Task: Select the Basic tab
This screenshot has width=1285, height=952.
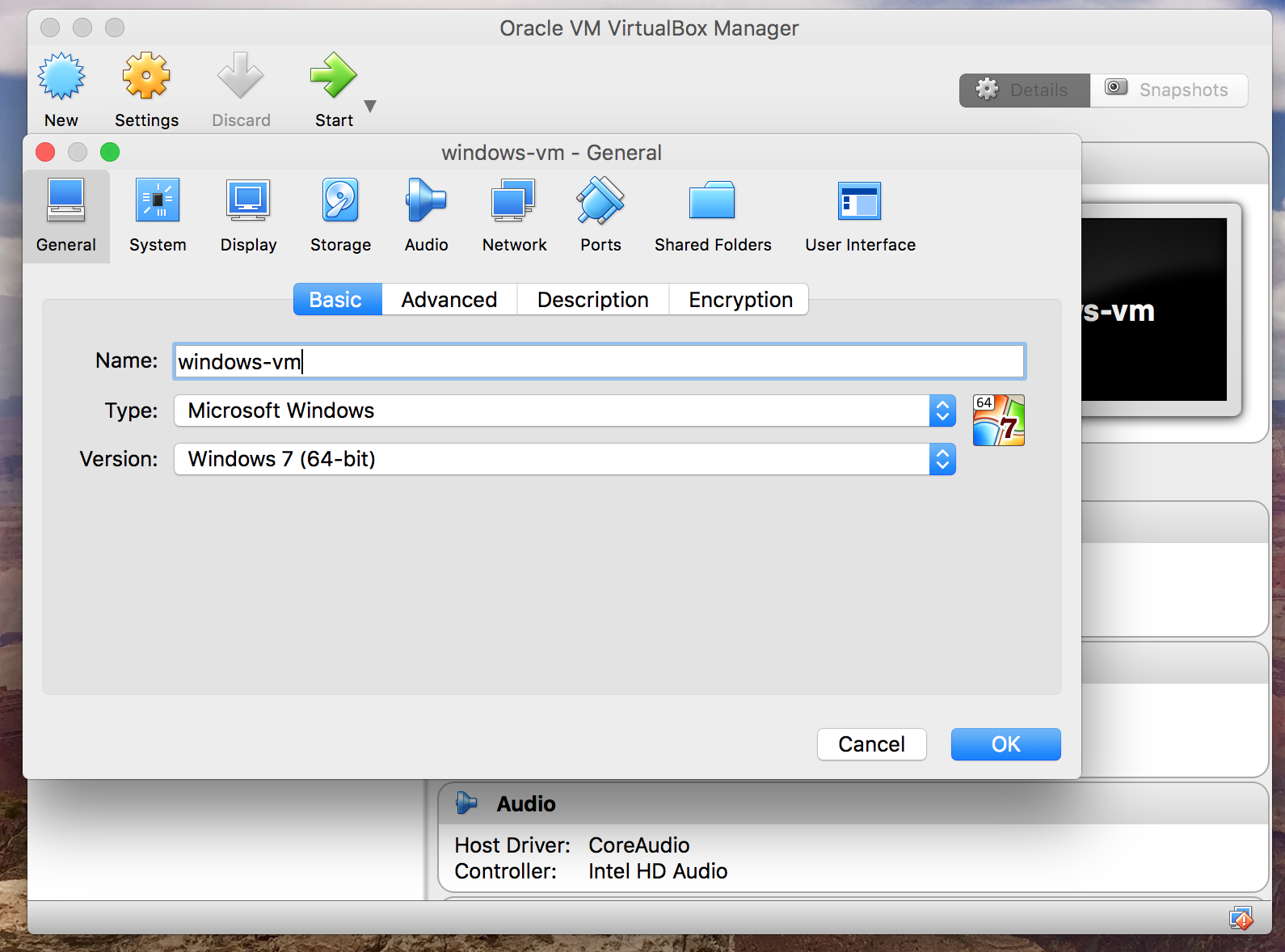Action: (x=337, y=300)
